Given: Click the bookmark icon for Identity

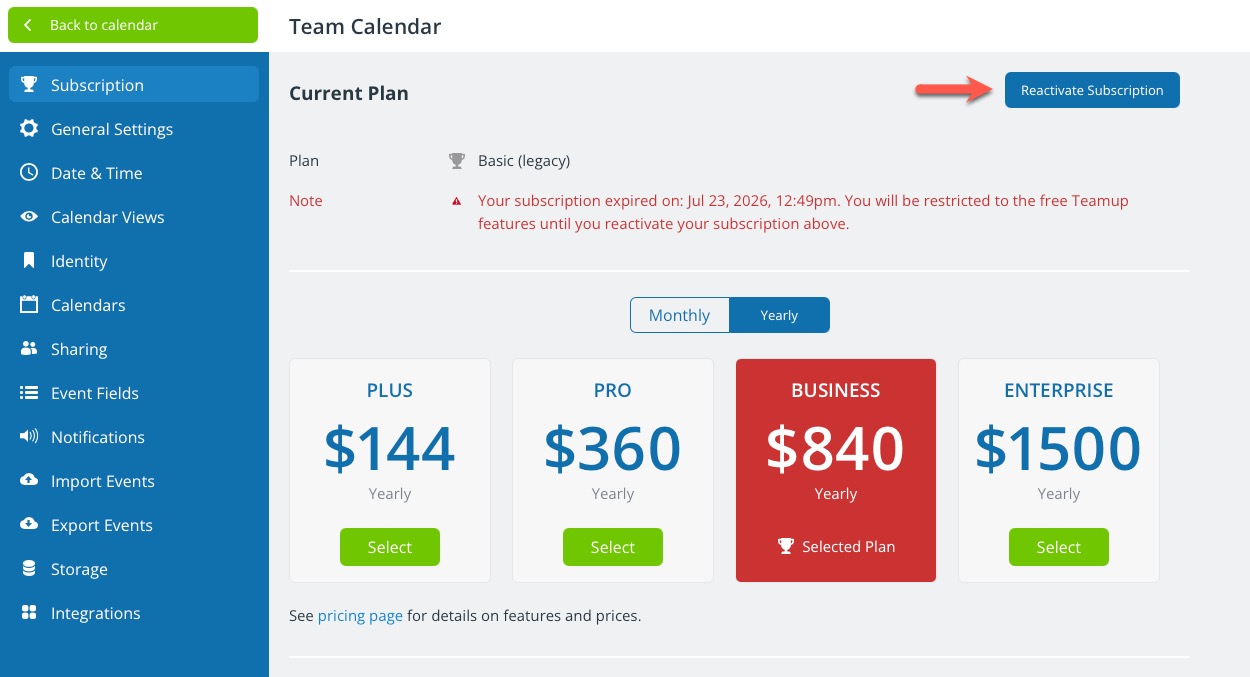Looking at the screenshot, I should point(29,261).
